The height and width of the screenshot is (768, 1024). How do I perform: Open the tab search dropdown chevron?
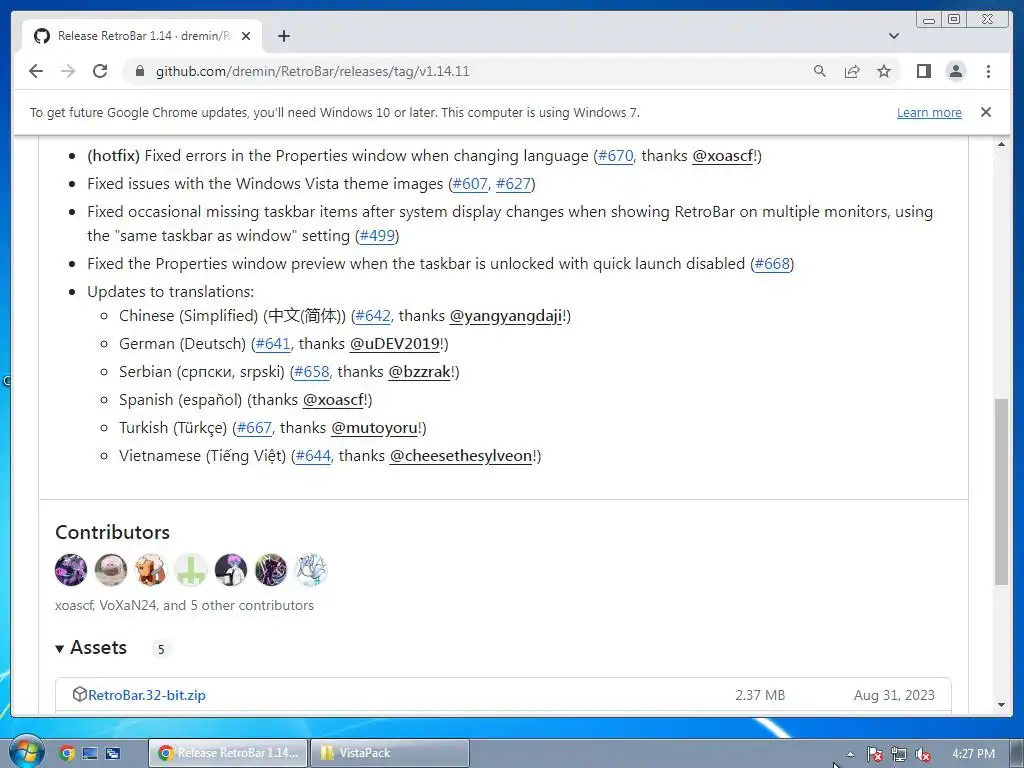coord(894,36)
